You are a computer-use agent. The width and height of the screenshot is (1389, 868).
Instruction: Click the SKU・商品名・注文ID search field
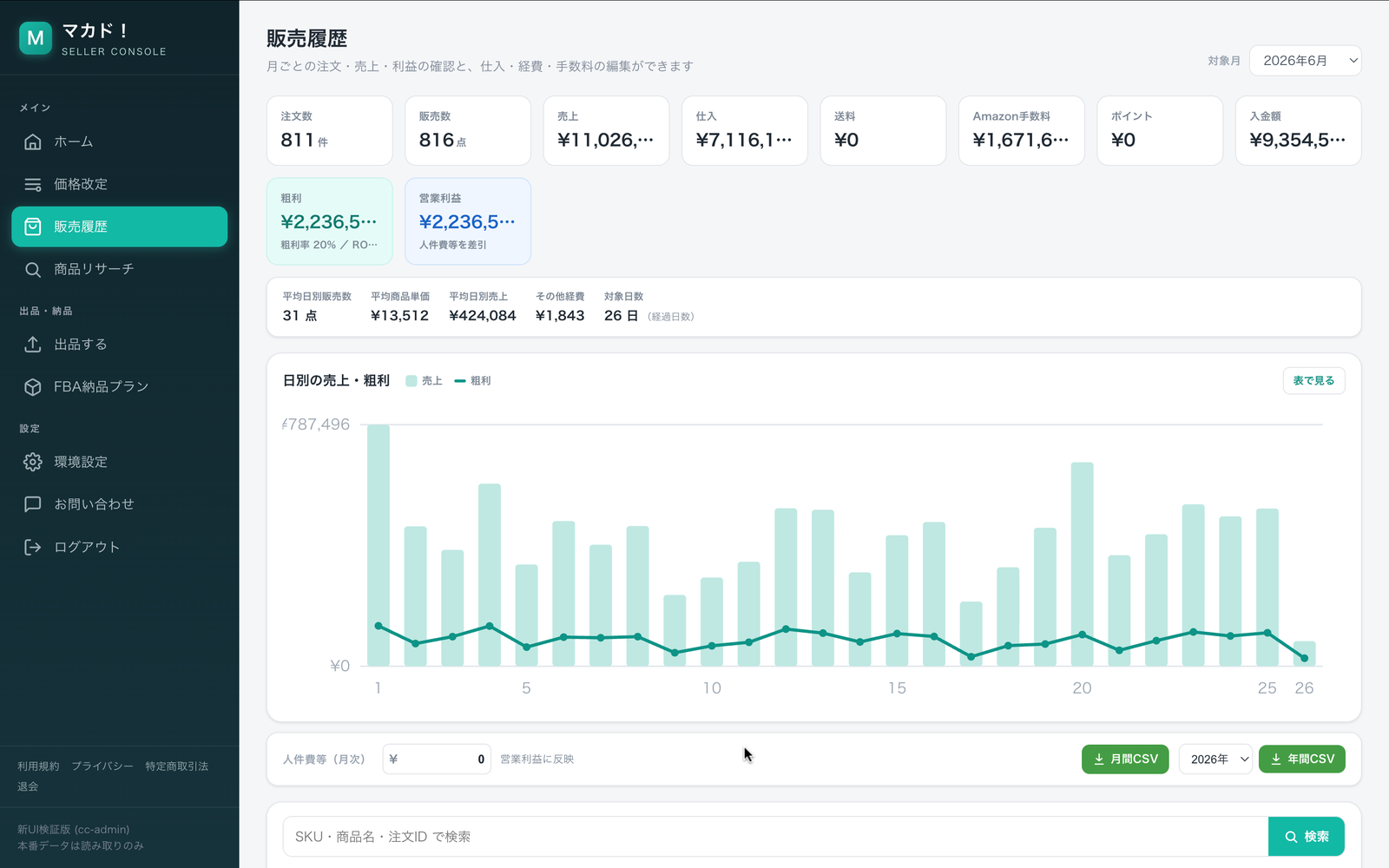(x=775, y=837)
